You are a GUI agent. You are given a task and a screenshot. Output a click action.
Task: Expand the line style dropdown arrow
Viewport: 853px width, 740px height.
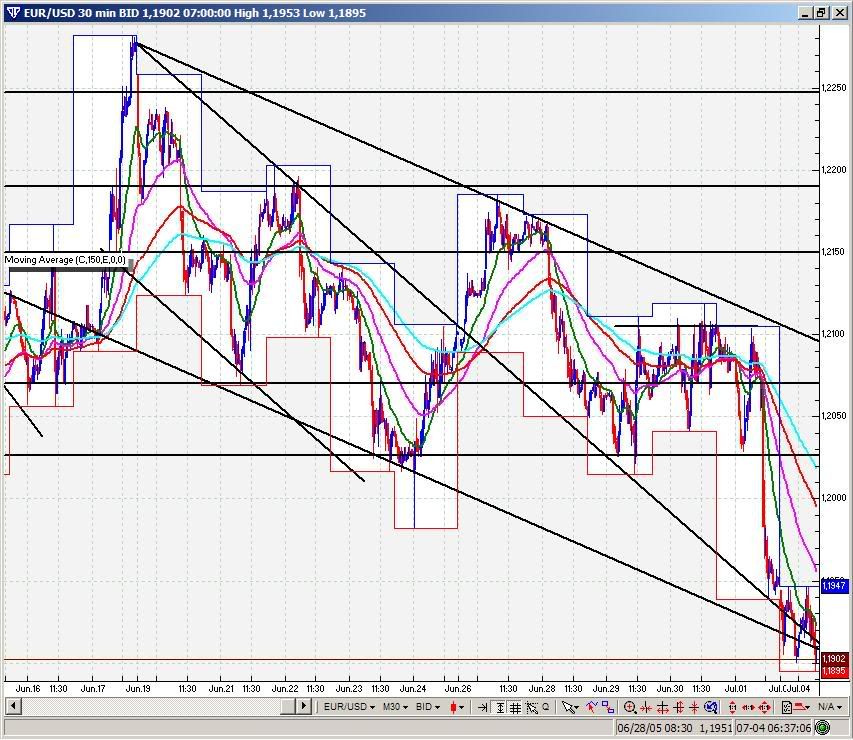point(808,707)
